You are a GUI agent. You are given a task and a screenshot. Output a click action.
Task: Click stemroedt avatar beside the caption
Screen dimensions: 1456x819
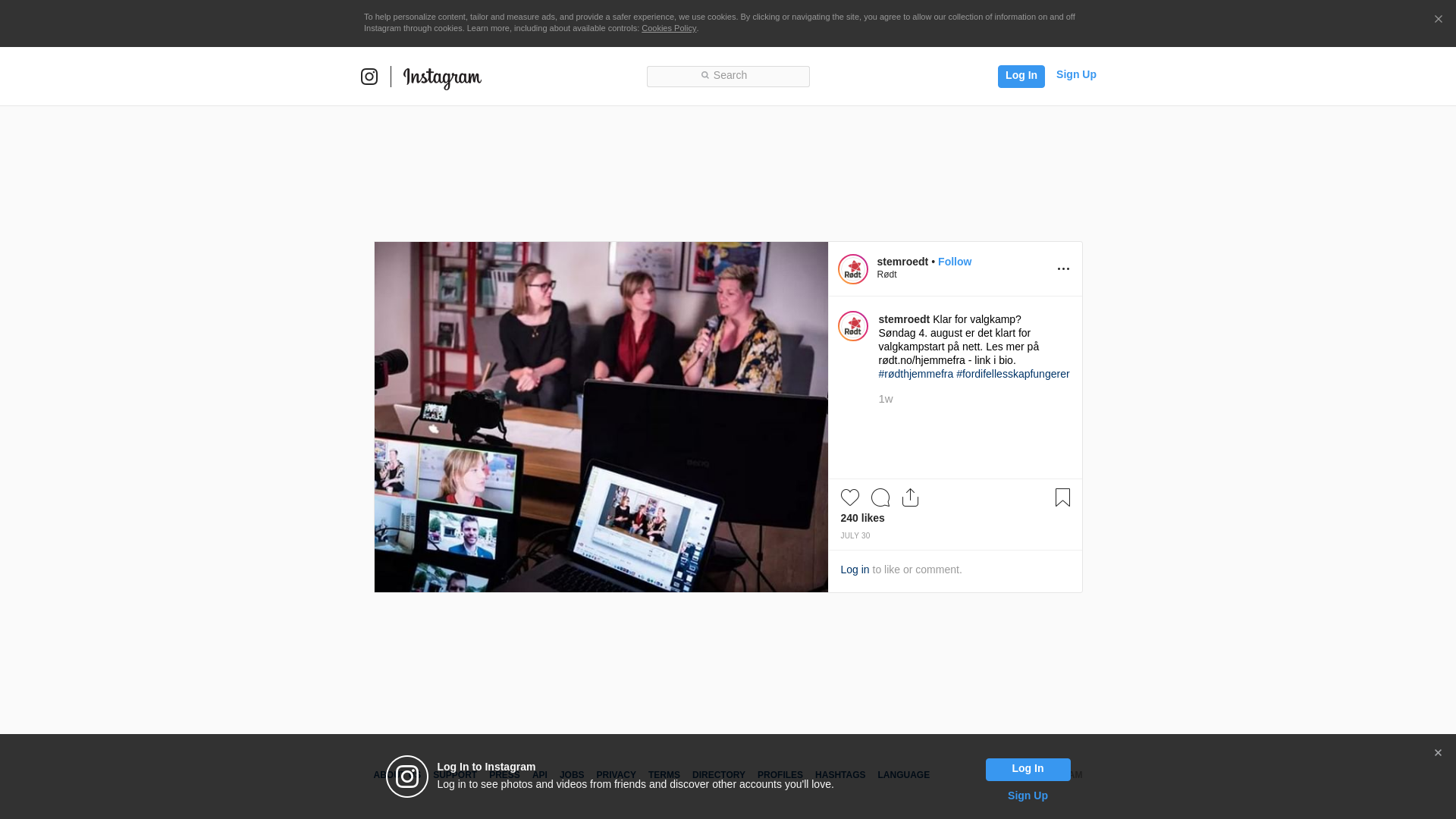(x=852, y=326)
